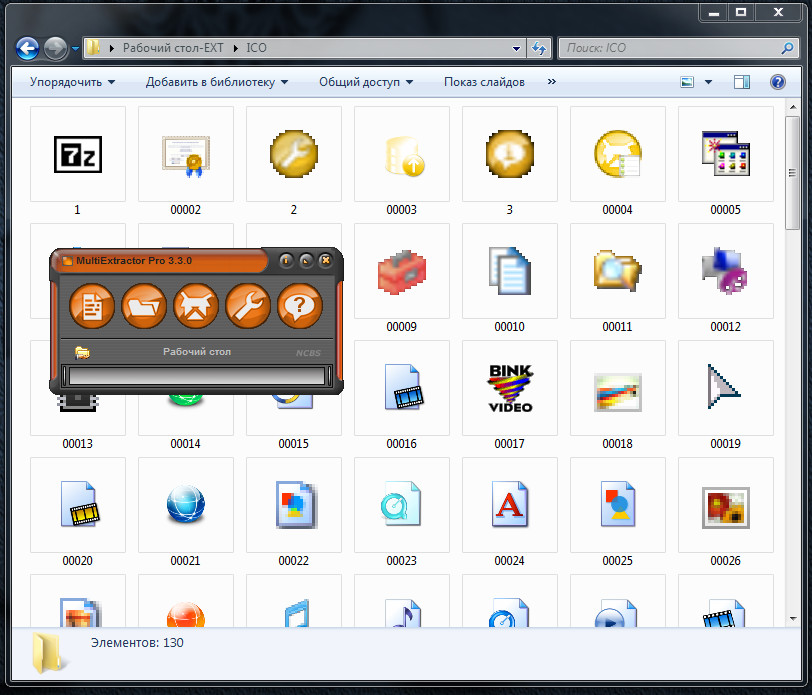Screen dimensions: 812x695
Task: Open Explorer help with the blue question icon
Action: [776, 82]
